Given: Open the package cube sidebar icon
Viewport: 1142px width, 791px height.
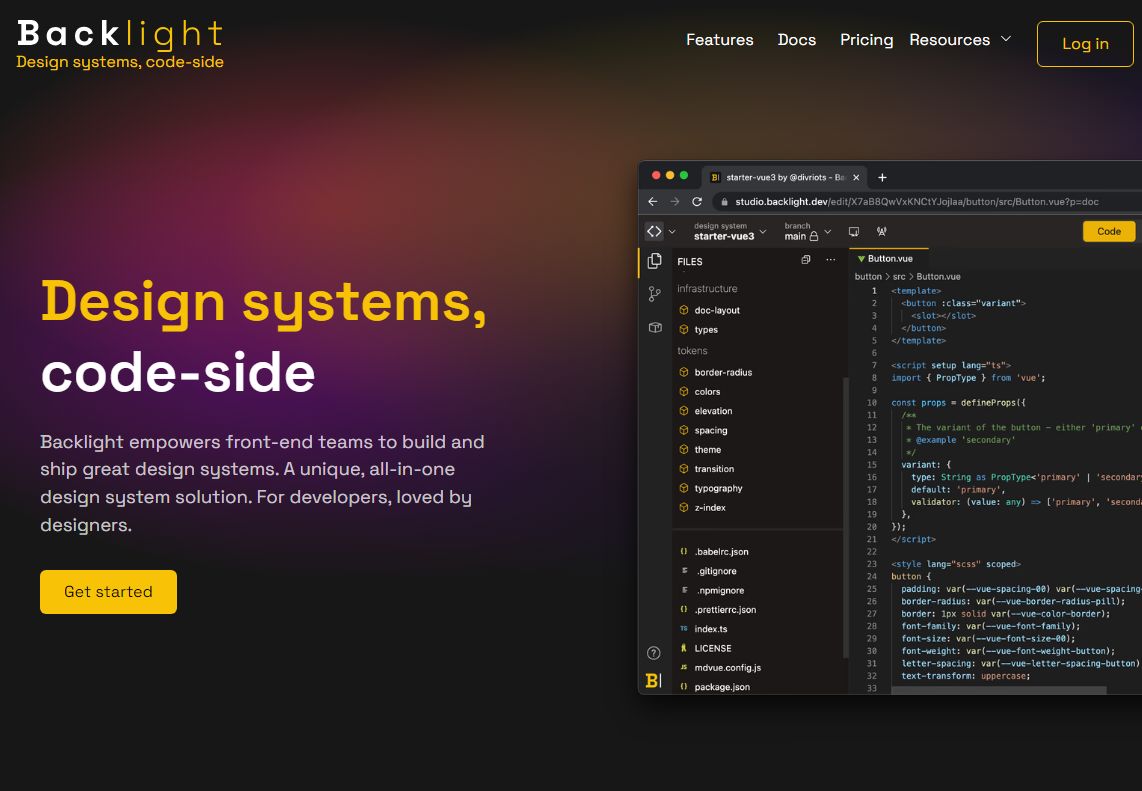Looking at the screenshot, I should [655, 328].
